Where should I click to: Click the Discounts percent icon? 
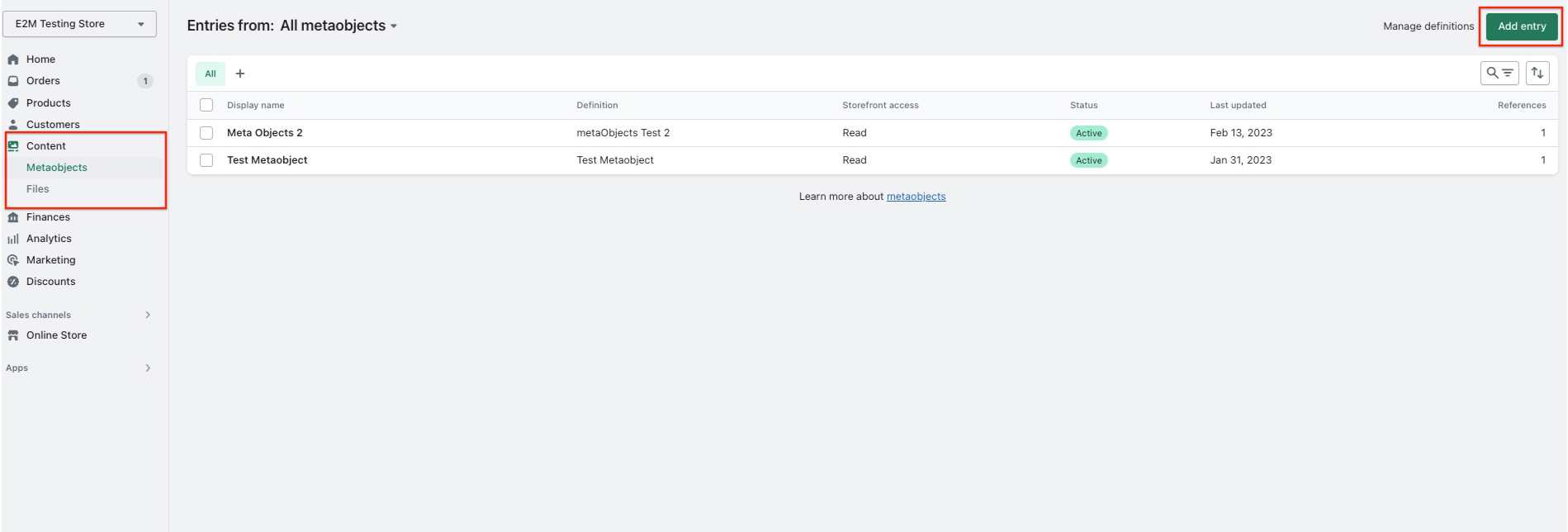point(13,282)
